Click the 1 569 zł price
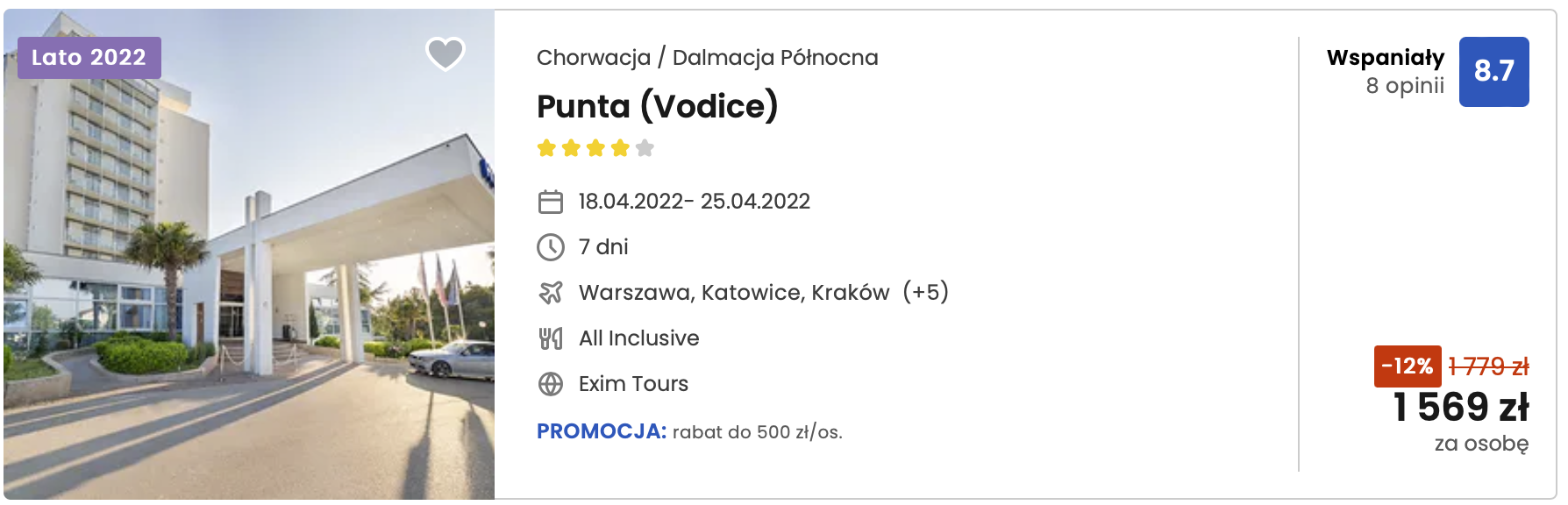This screenshot has width=1568, height=505. click(1461, 407)
